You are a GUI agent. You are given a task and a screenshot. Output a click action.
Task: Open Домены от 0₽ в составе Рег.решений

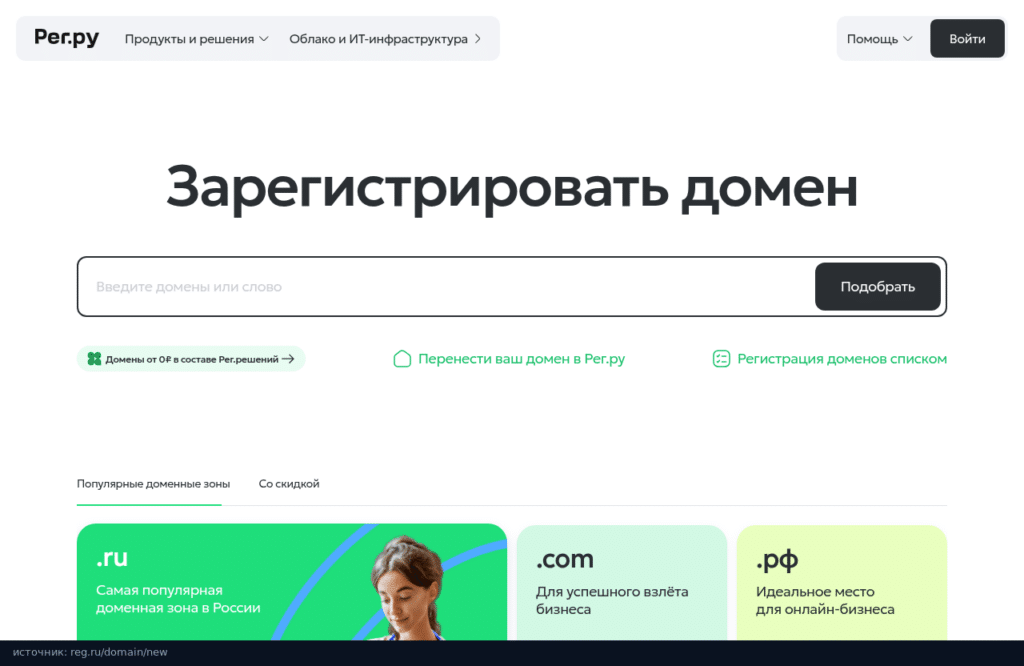191,359
